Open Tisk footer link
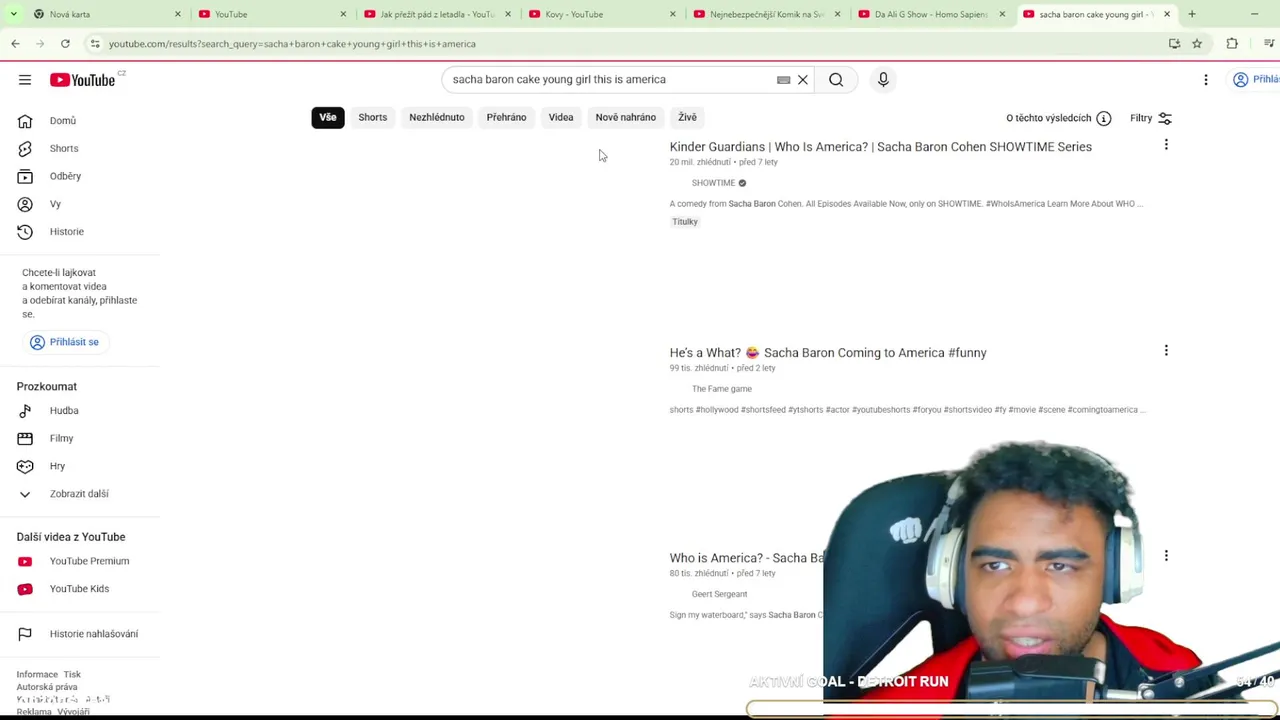 pyautogui.click(x=72, y=675)
